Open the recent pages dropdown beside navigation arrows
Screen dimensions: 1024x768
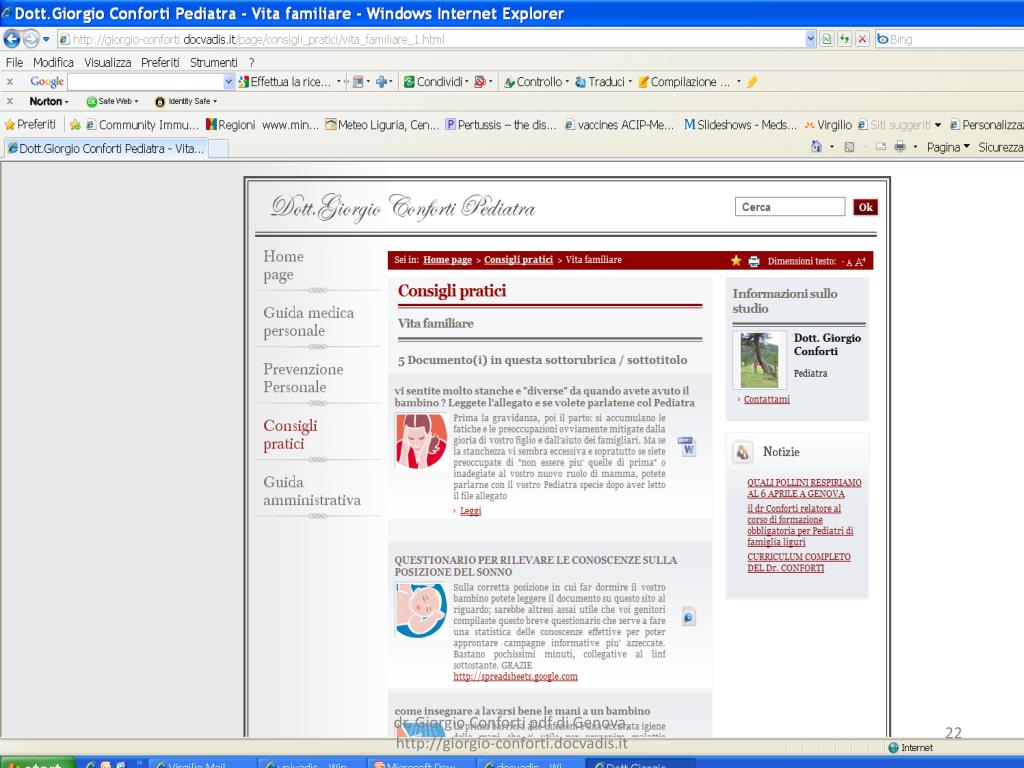46,39
